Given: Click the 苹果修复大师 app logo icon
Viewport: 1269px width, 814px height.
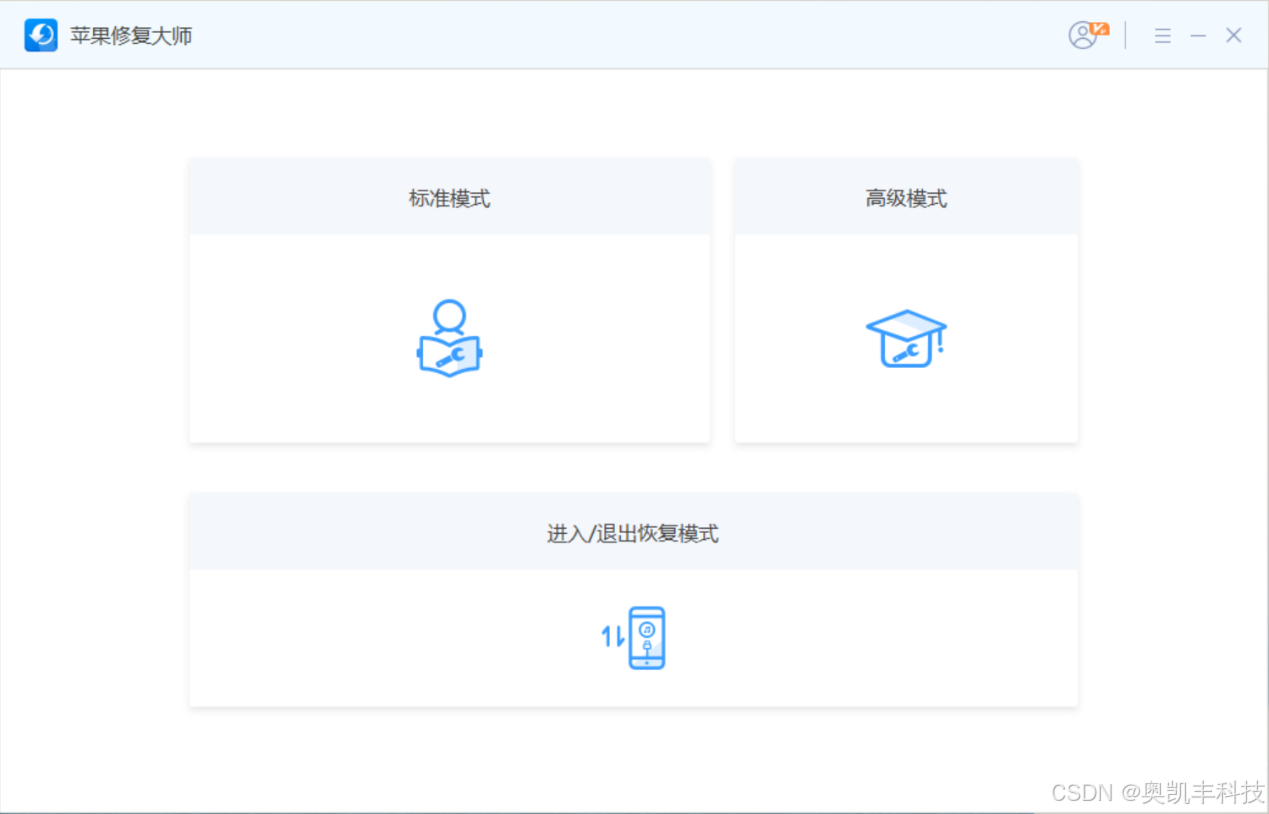Looking at the screenshot, I should [x=41, y=36].
